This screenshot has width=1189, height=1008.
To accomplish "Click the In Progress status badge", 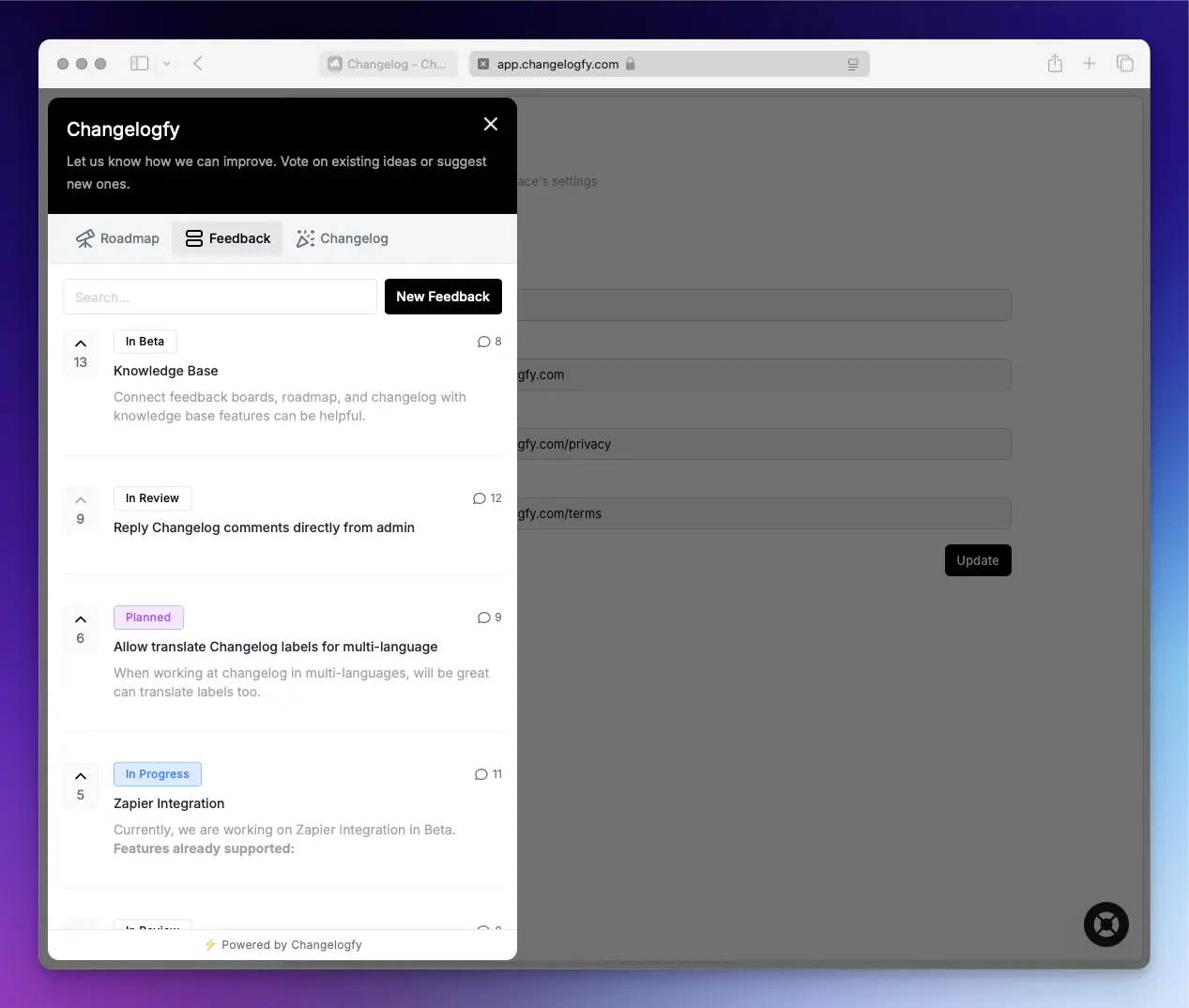I will [x=158, y=774].
